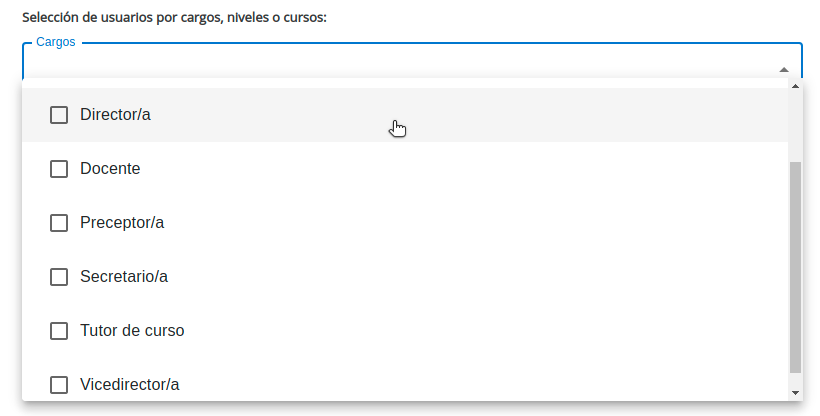Viewport: 820px width, 416px height.
Task: Click the scrollbar down arrow
Action: coord(795,392)
